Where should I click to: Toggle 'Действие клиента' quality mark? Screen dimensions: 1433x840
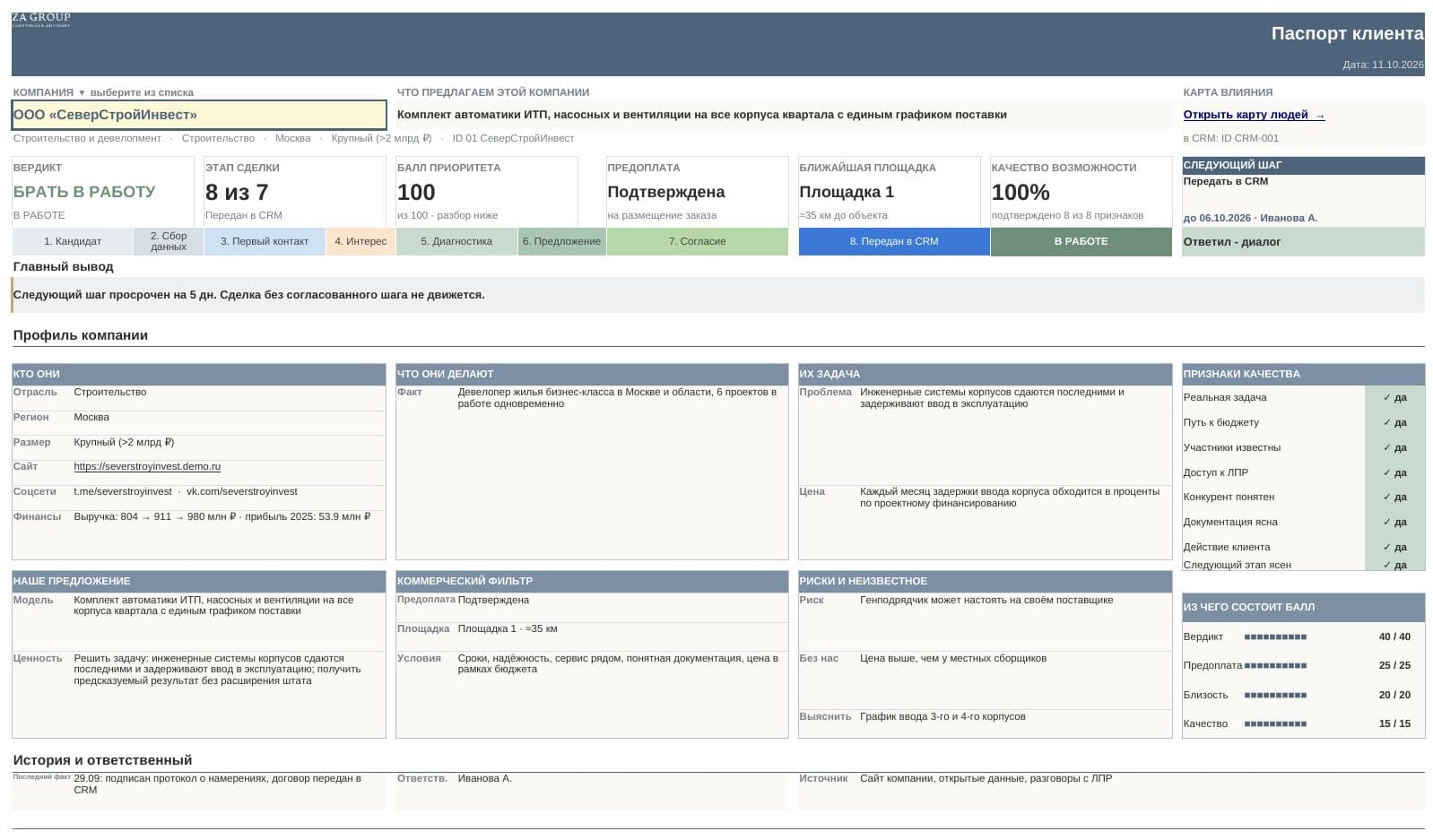(1394, 547)
